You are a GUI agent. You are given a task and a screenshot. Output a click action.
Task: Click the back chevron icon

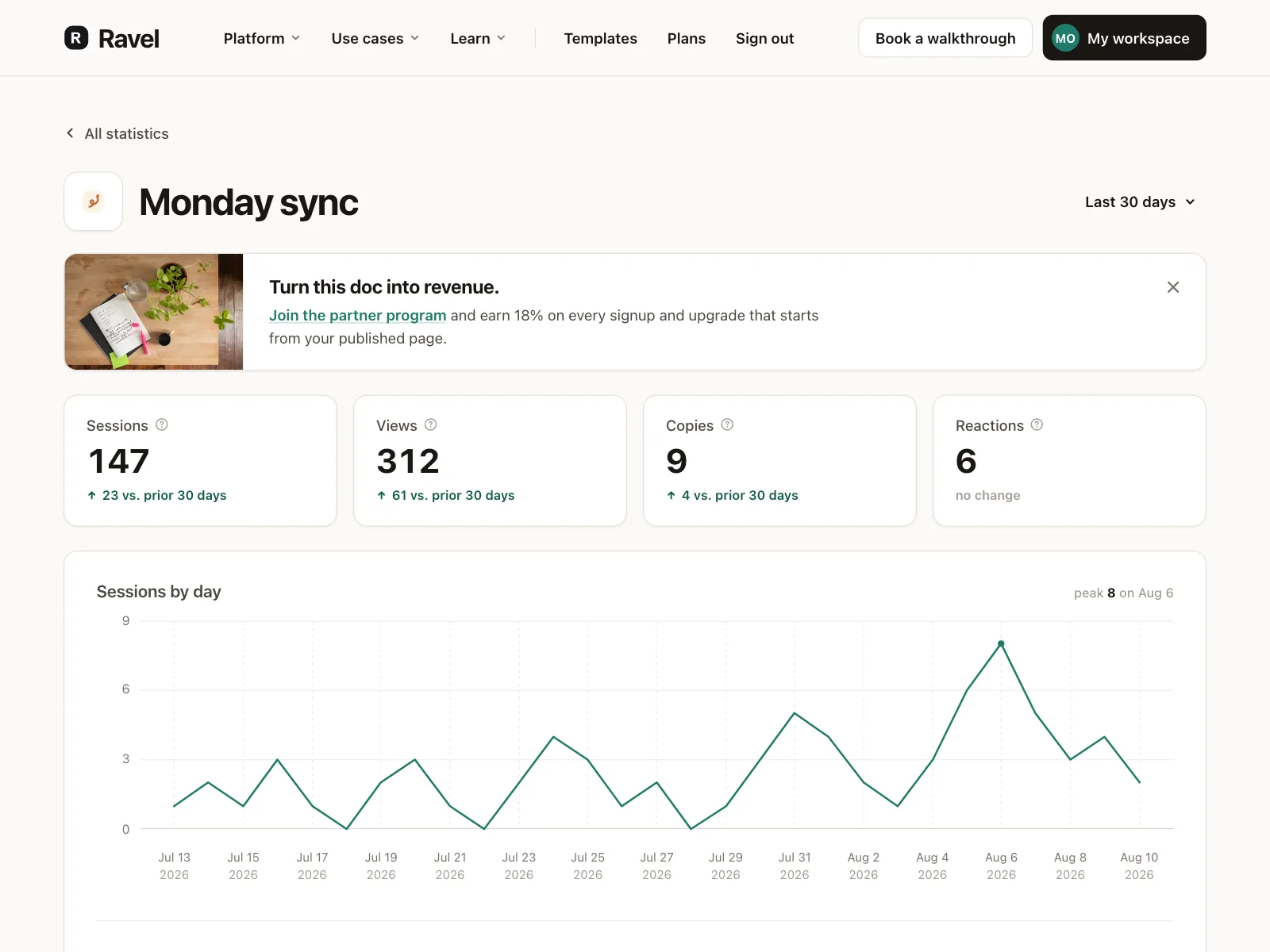click(70, 133)
